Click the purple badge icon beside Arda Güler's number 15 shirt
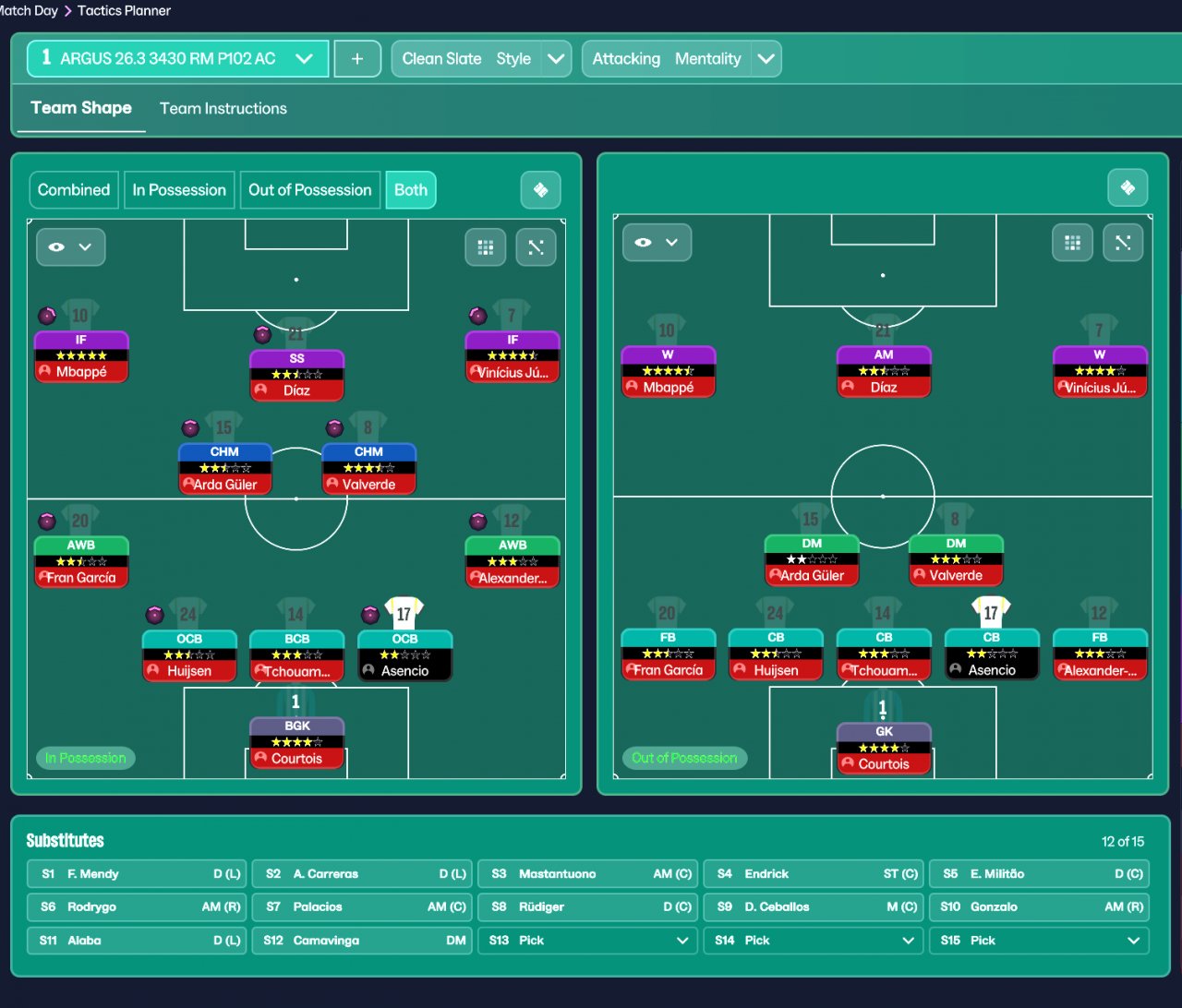 (190, 427)
